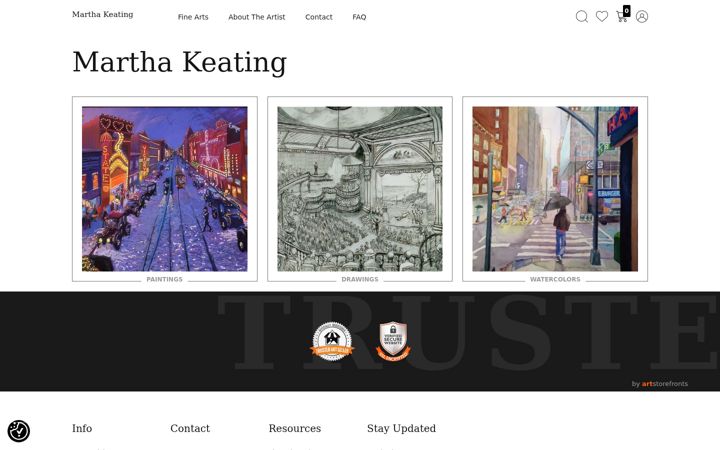This screenshot has height=450, width=720.
Task: Click the Verified Secure Website shield badge
Action: (x=393, y=341)
